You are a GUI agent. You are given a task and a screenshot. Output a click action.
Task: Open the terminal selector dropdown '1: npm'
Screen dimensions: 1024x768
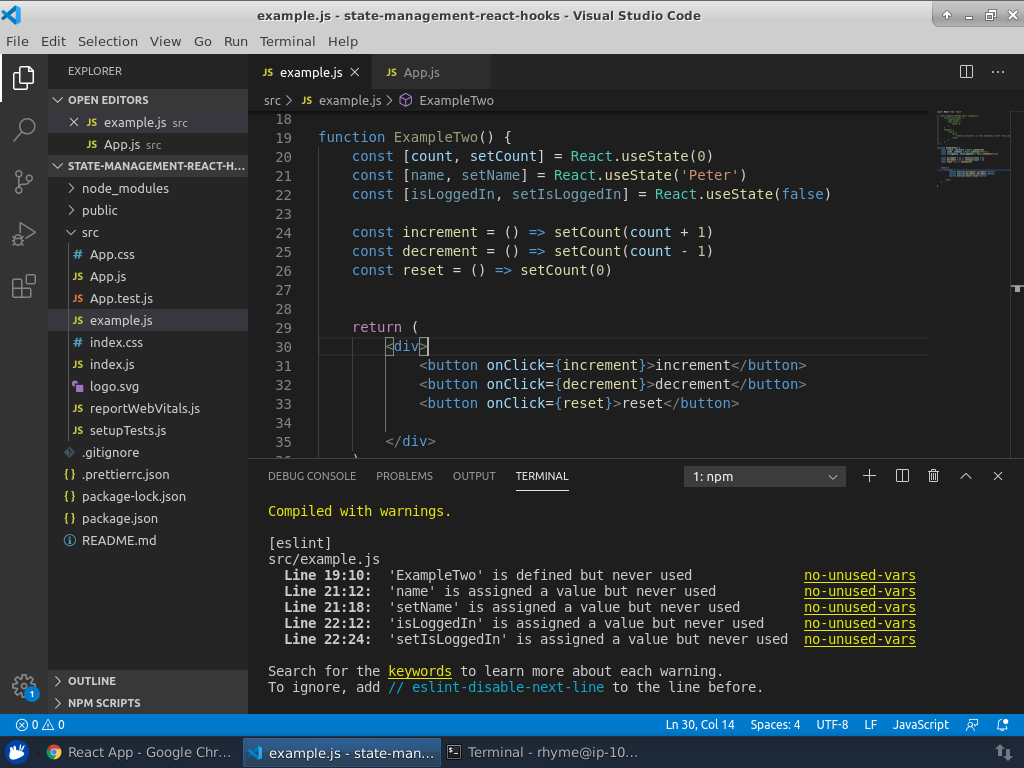[765, 477]
